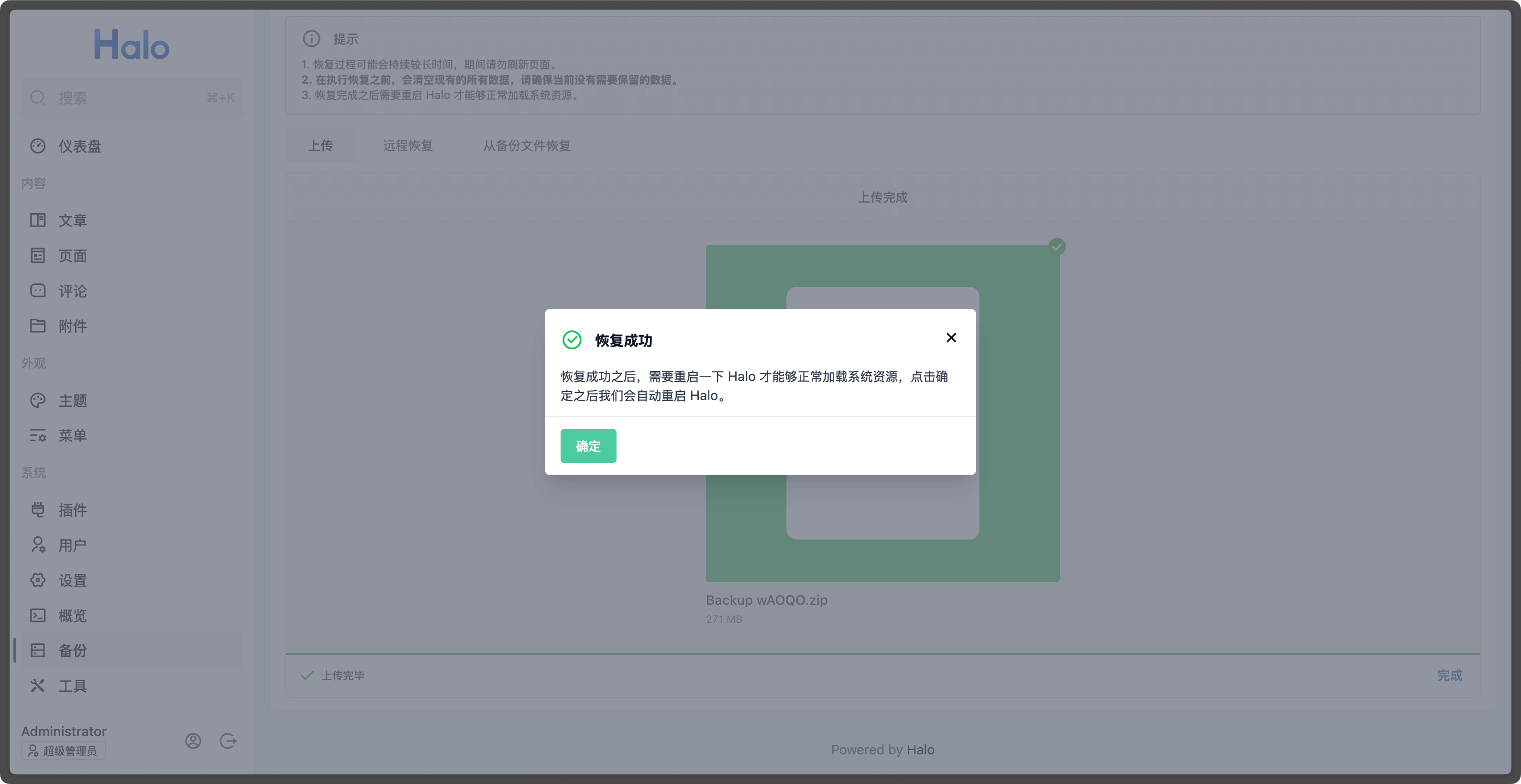Open the 仪表盘 dashboard icon
The width and height of the screenshot is (1521, 784).
coord(38,146)
